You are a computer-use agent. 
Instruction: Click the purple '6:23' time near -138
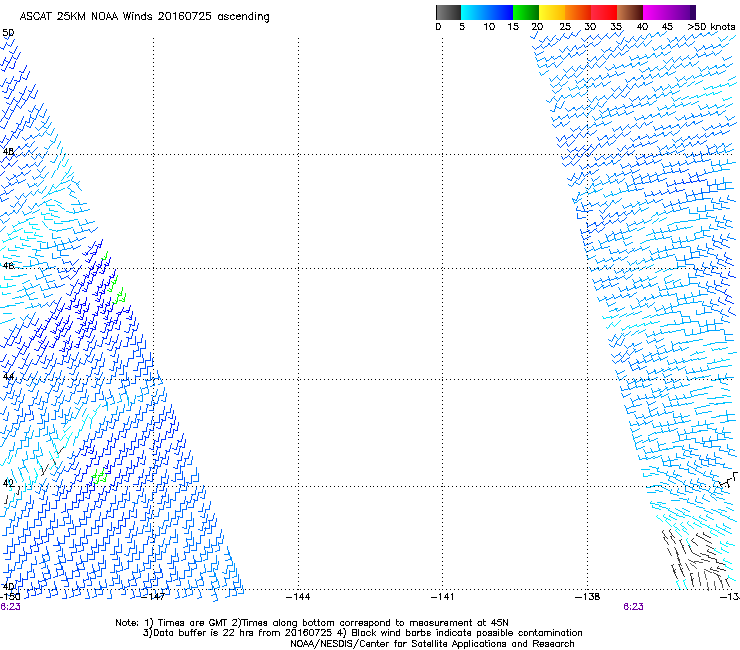pyautogui.click(x=633, y=607)
